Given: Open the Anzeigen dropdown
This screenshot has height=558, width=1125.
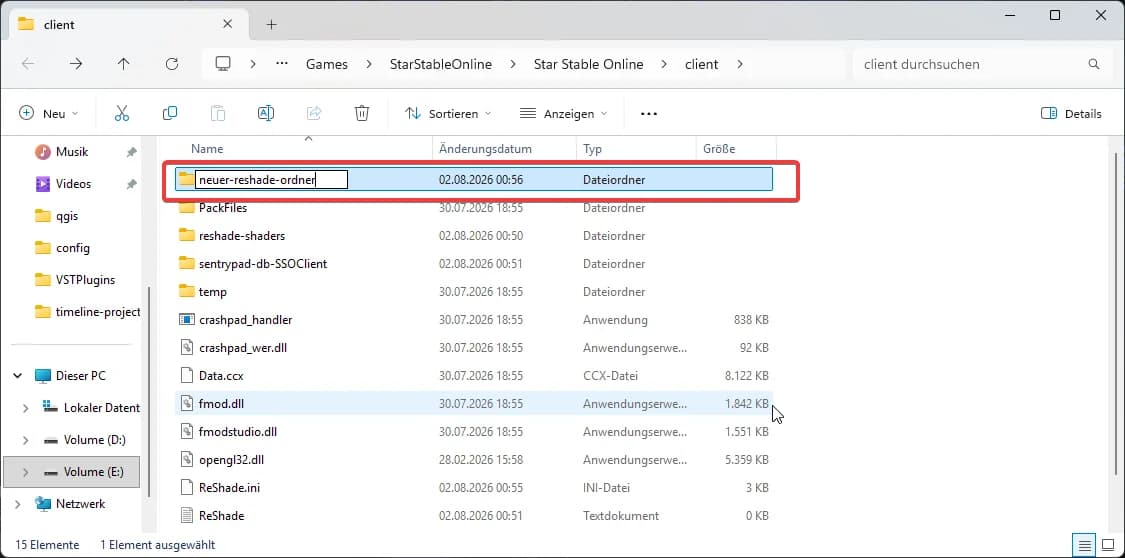Looking at the screenshot, I should [563, 113].
